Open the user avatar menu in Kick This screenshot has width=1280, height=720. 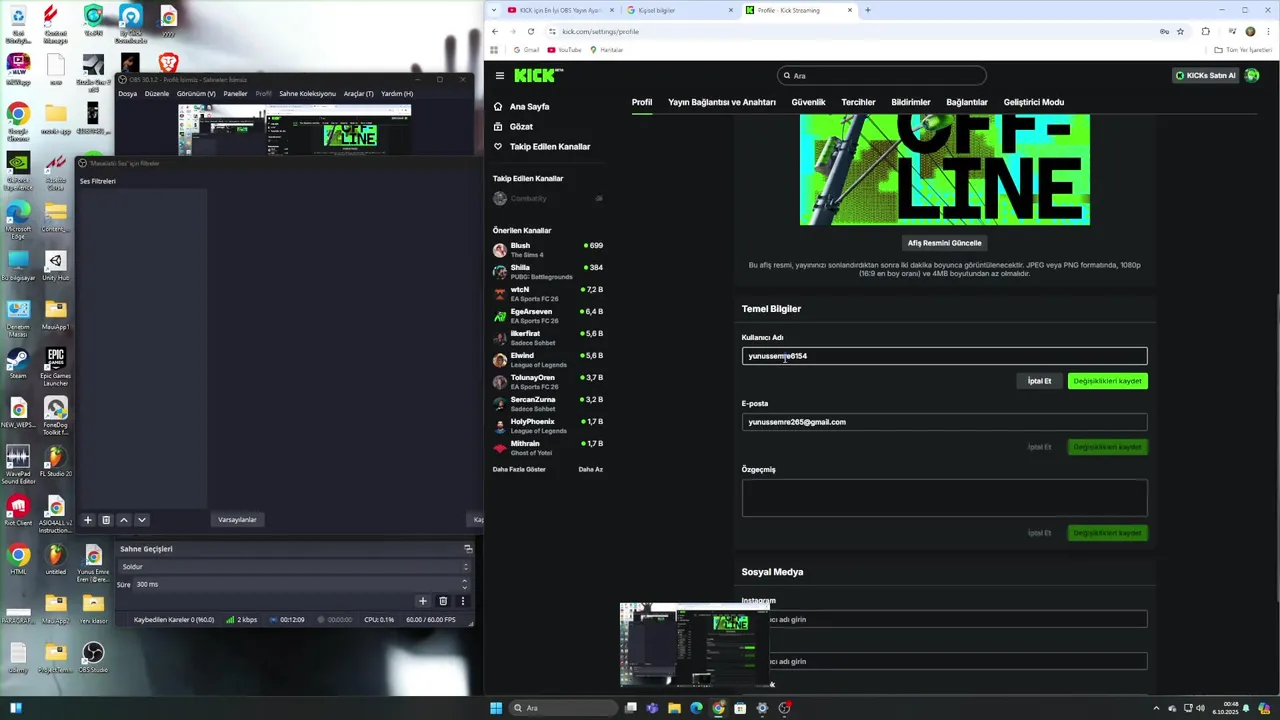[x=1252, y=75]
